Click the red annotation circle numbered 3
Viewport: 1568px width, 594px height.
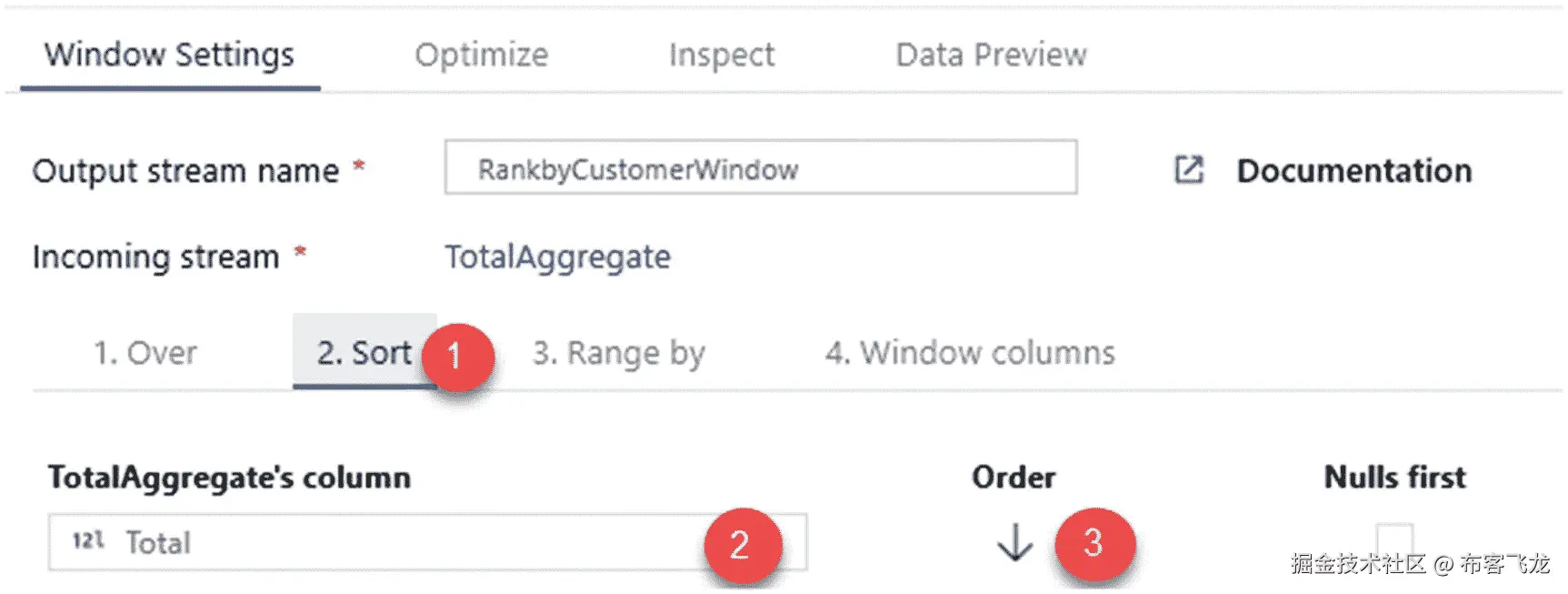[x=1094, y=543]
